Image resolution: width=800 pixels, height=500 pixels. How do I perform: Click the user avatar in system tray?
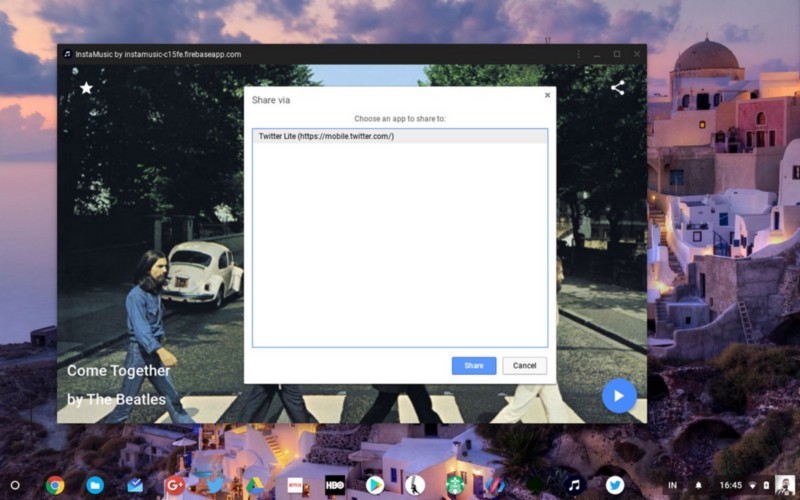pyautogui.click(x=785, y=485)
